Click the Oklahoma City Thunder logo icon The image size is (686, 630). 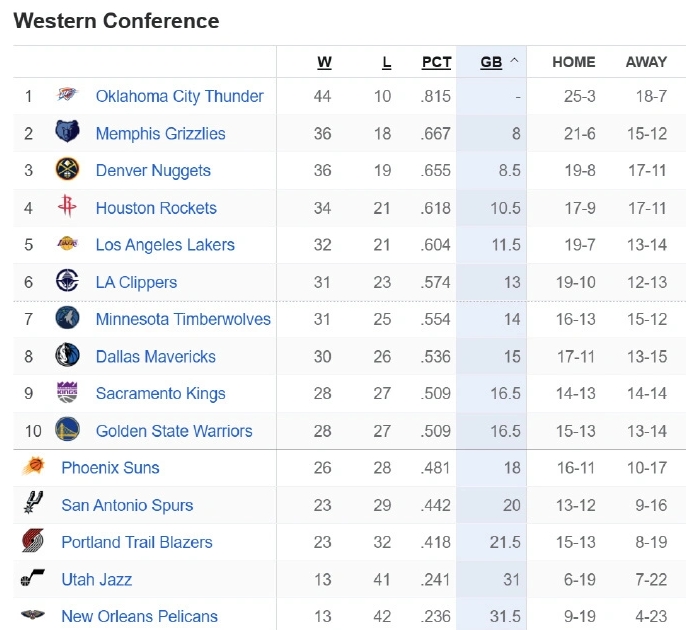[67, 96]
